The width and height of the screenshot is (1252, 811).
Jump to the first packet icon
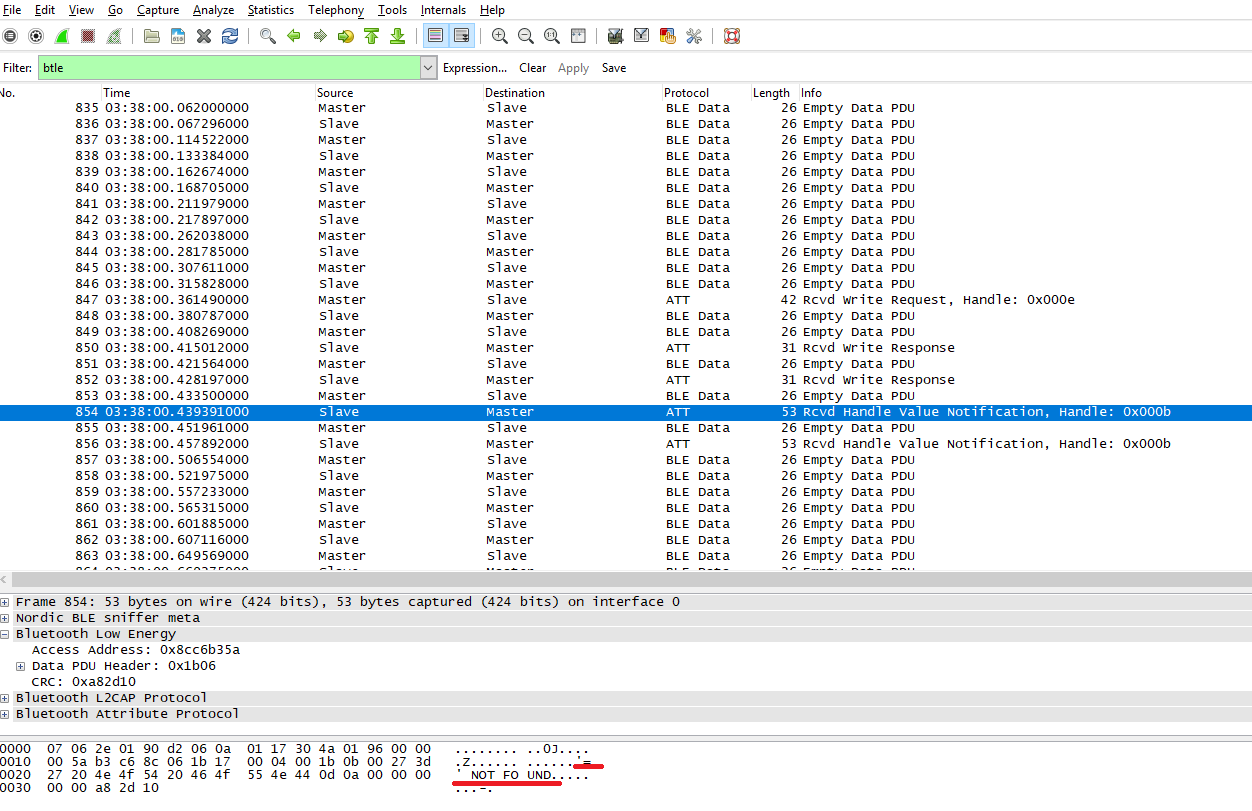click(x=371, y=36)
